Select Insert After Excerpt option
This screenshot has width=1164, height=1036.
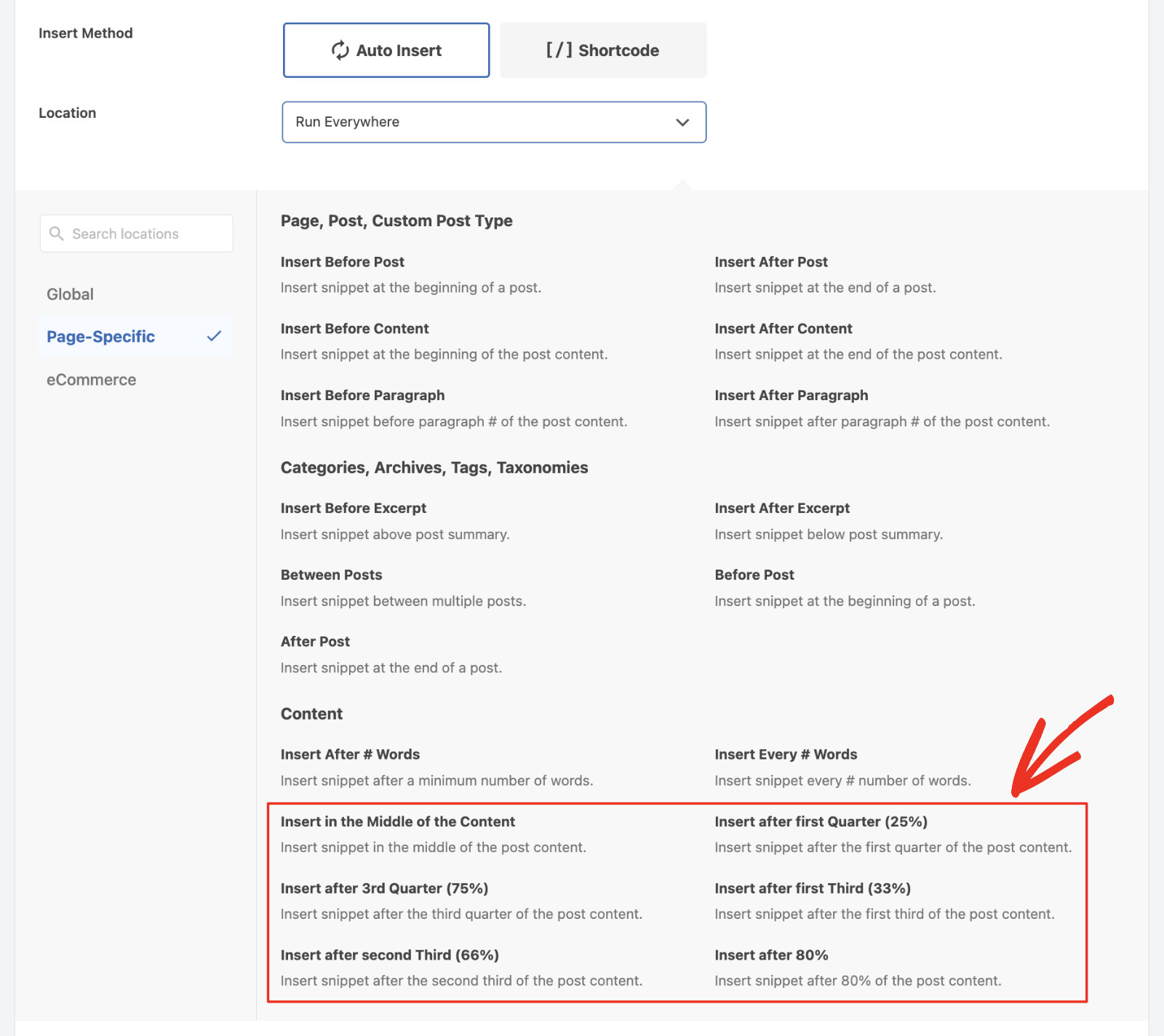point(782,509)
